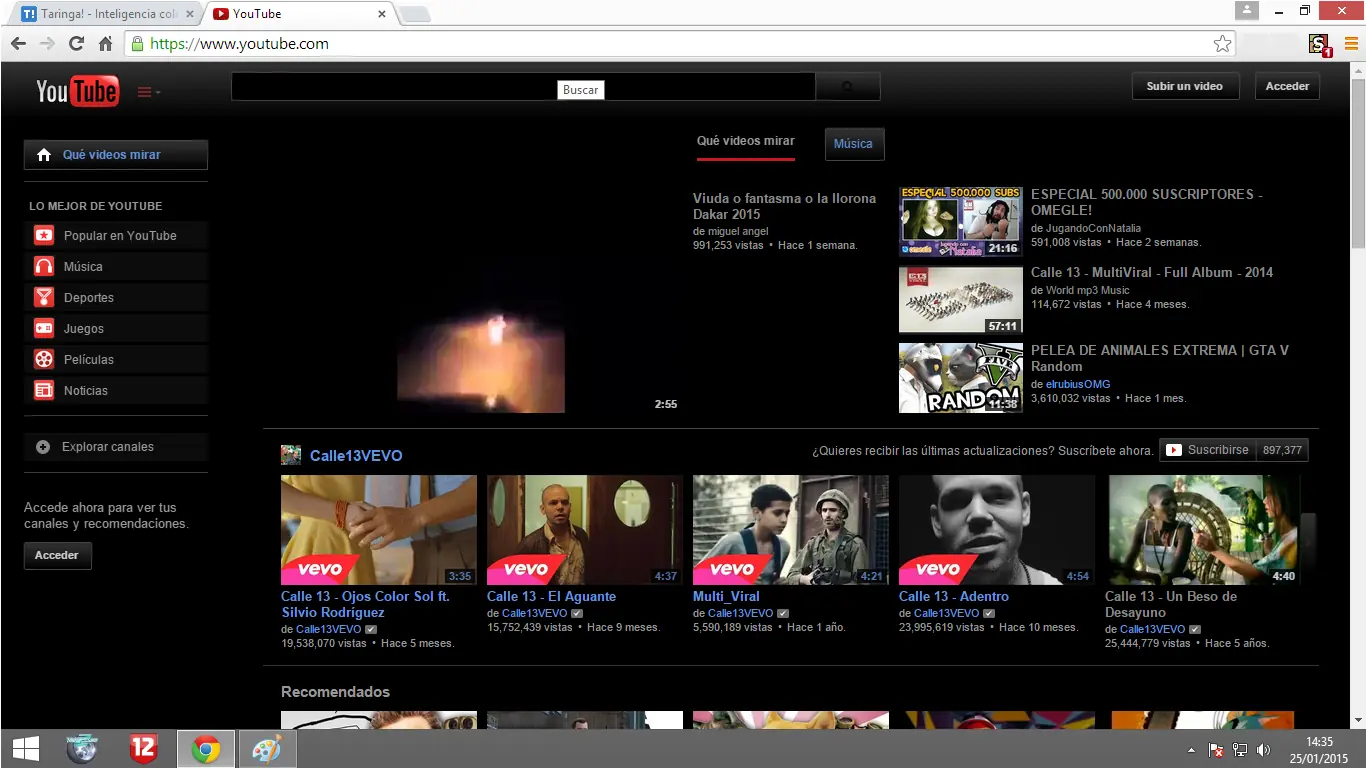Open the MultiViral Full Album video thumbnail
This screenshot has width=1366, height=768.
[960, 299]
